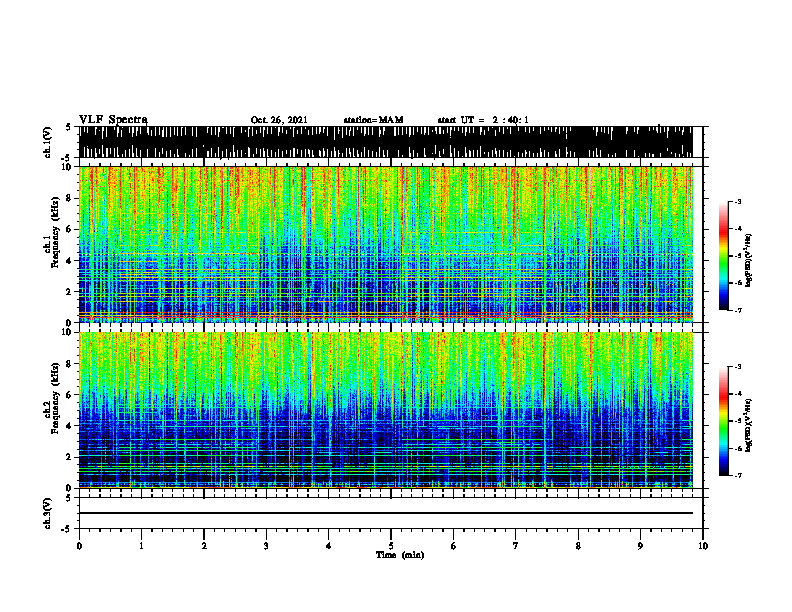Click the "ch.3(V)" axis label
792x612 pixels.
coord(48,514)
